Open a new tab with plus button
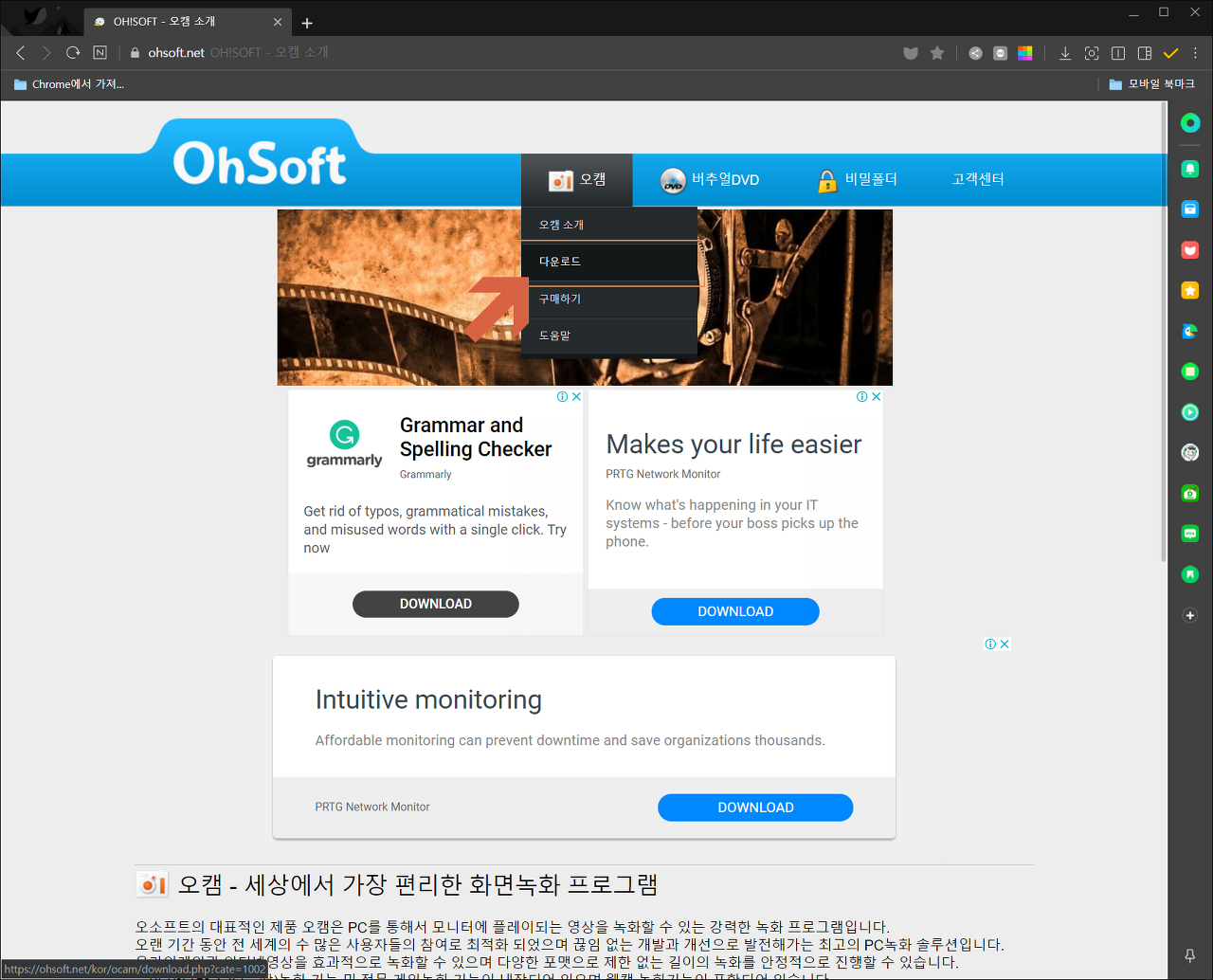 [x=307, y=23]
